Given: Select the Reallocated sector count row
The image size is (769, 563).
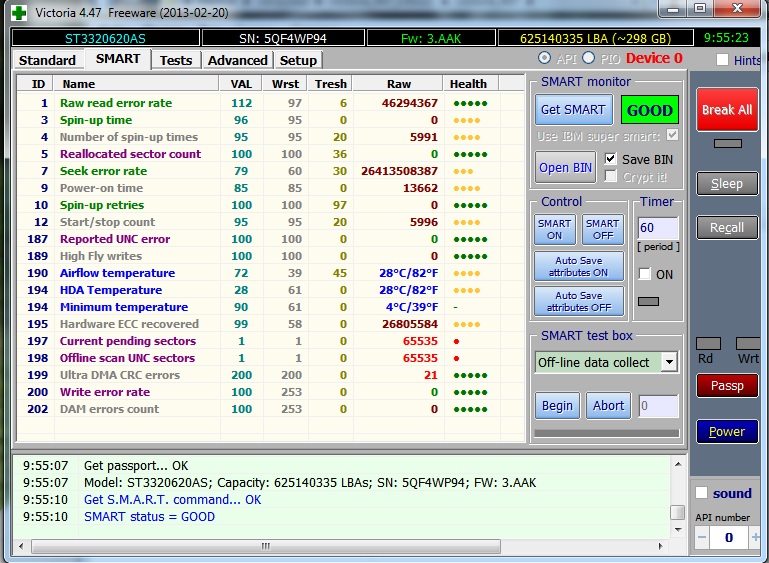Looking at the screenshot, I should tap(271, 154).
